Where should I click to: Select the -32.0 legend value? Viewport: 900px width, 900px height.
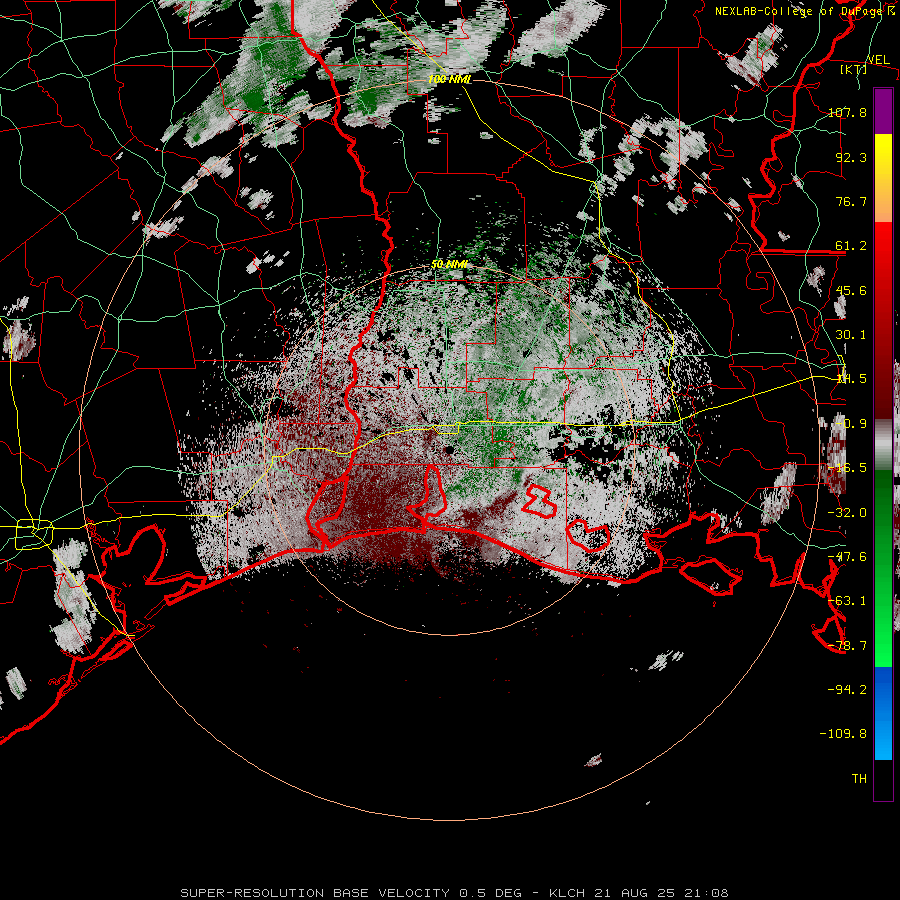[x=847, y=513]
